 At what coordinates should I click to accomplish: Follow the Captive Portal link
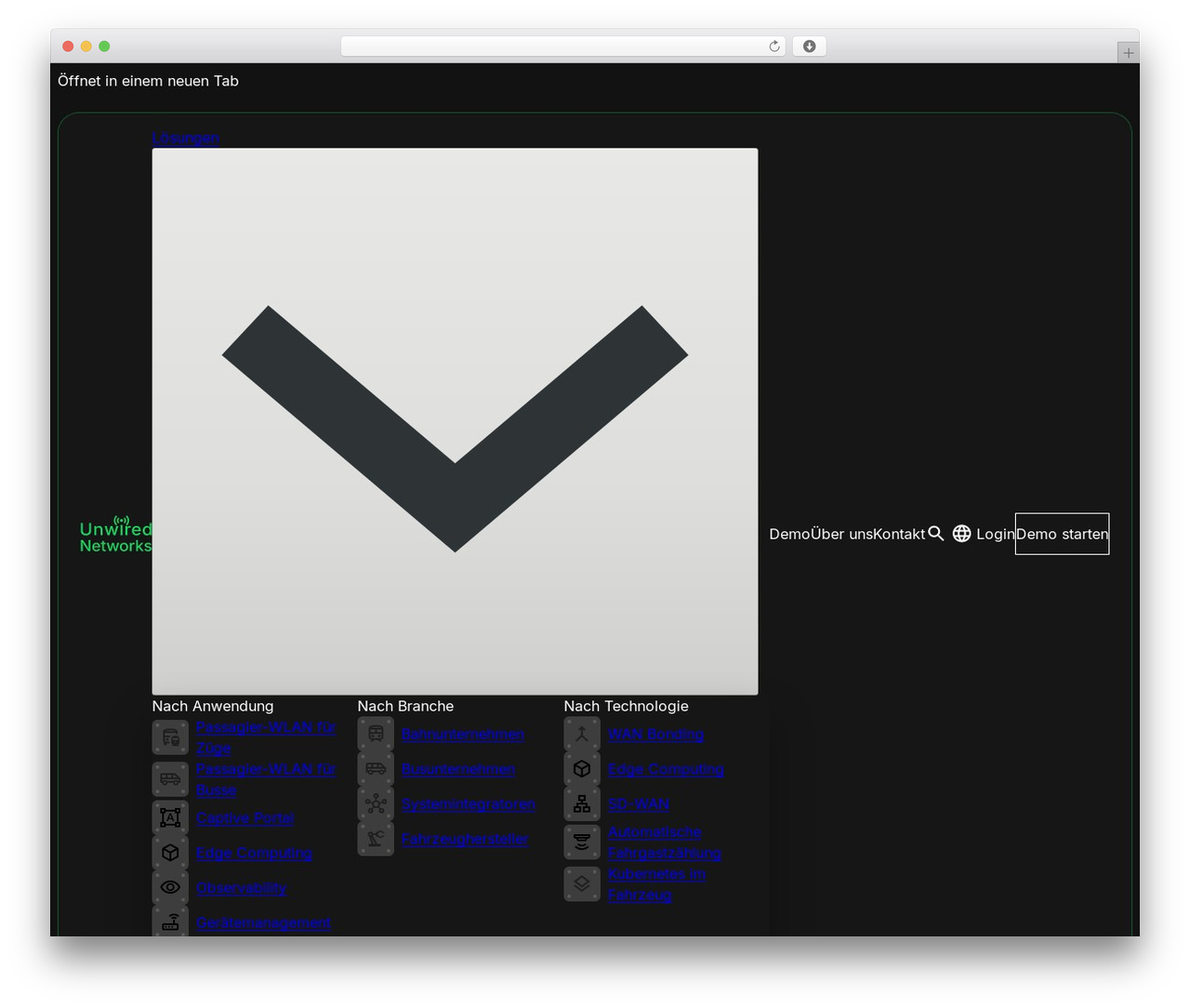click(x=245, y=818)
